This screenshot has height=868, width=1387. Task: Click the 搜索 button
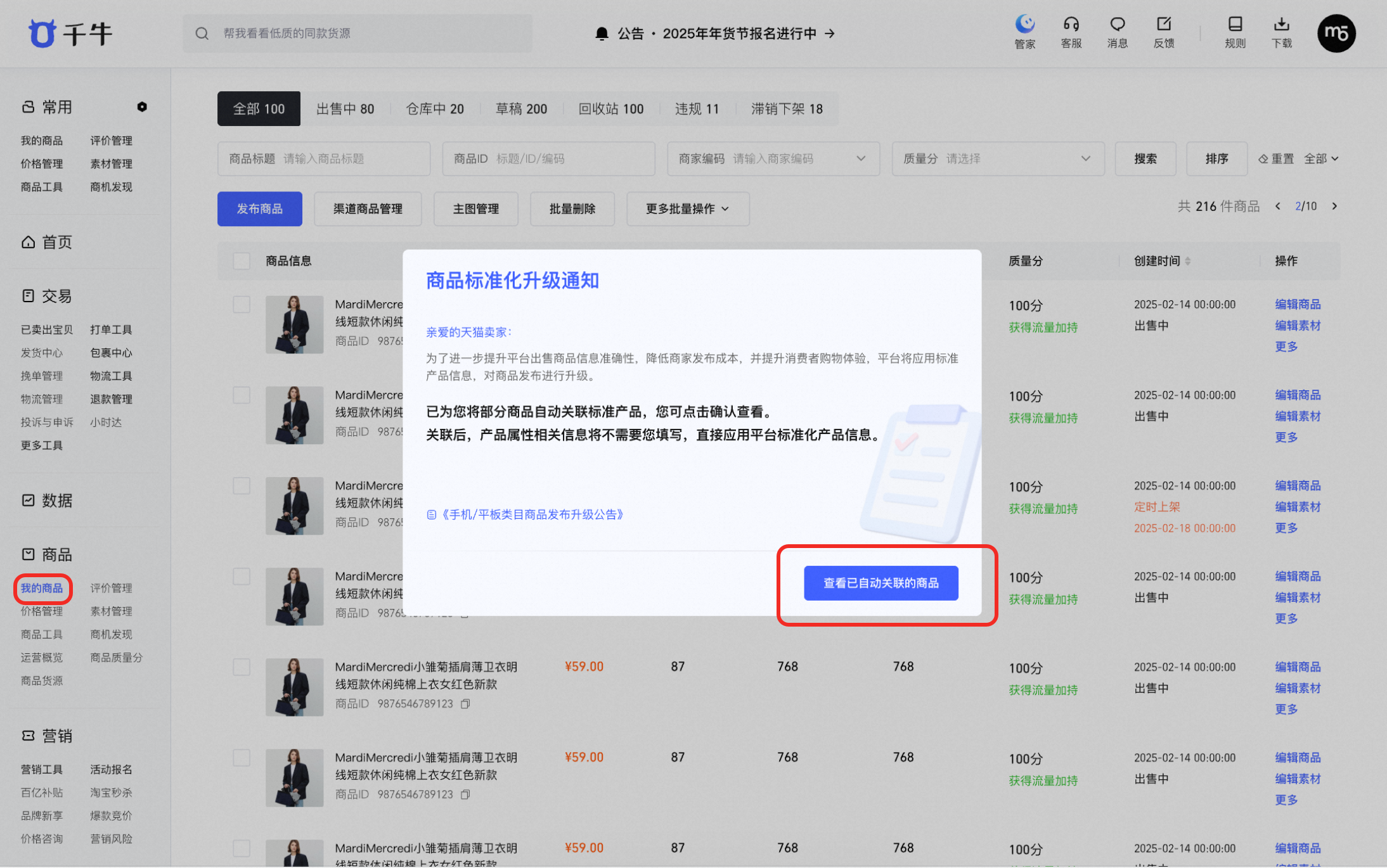click(1145, 158)
